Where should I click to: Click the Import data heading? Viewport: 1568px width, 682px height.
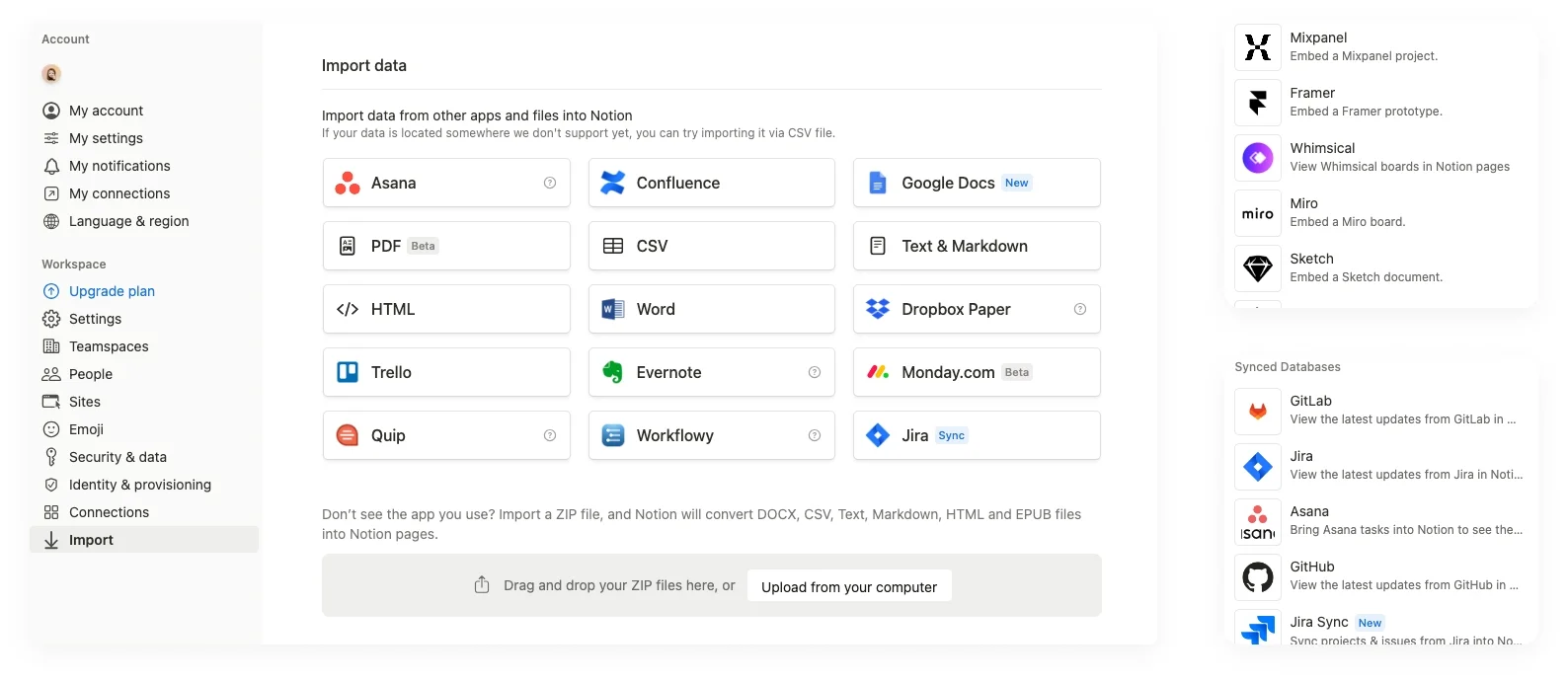coord(364,66)
